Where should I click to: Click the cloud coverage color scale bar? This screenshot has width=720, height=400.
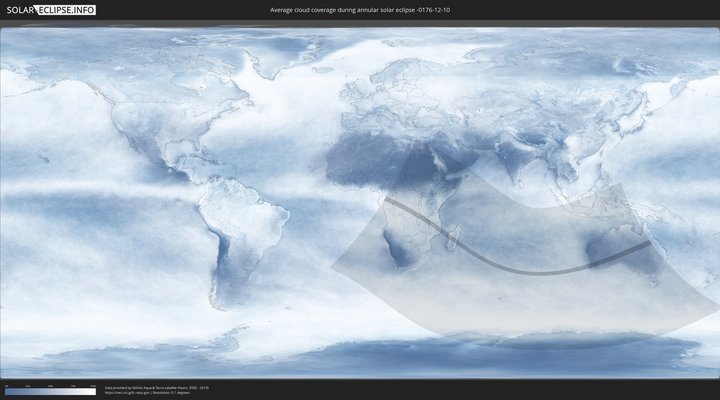pyautogui.click(x=51, y=392)
